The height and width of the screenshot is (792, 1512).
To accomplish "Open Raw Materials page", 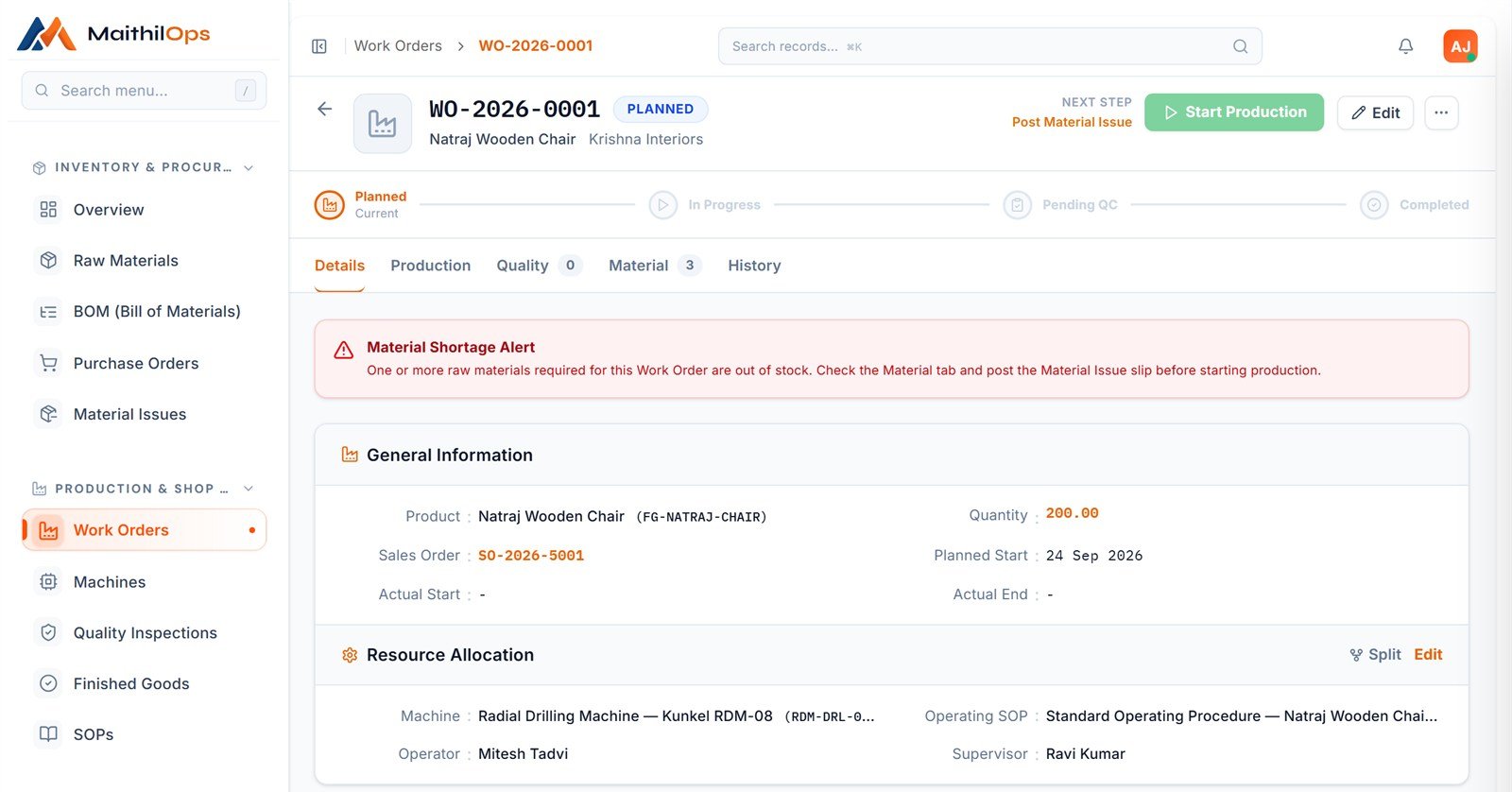I will [144, 261].
